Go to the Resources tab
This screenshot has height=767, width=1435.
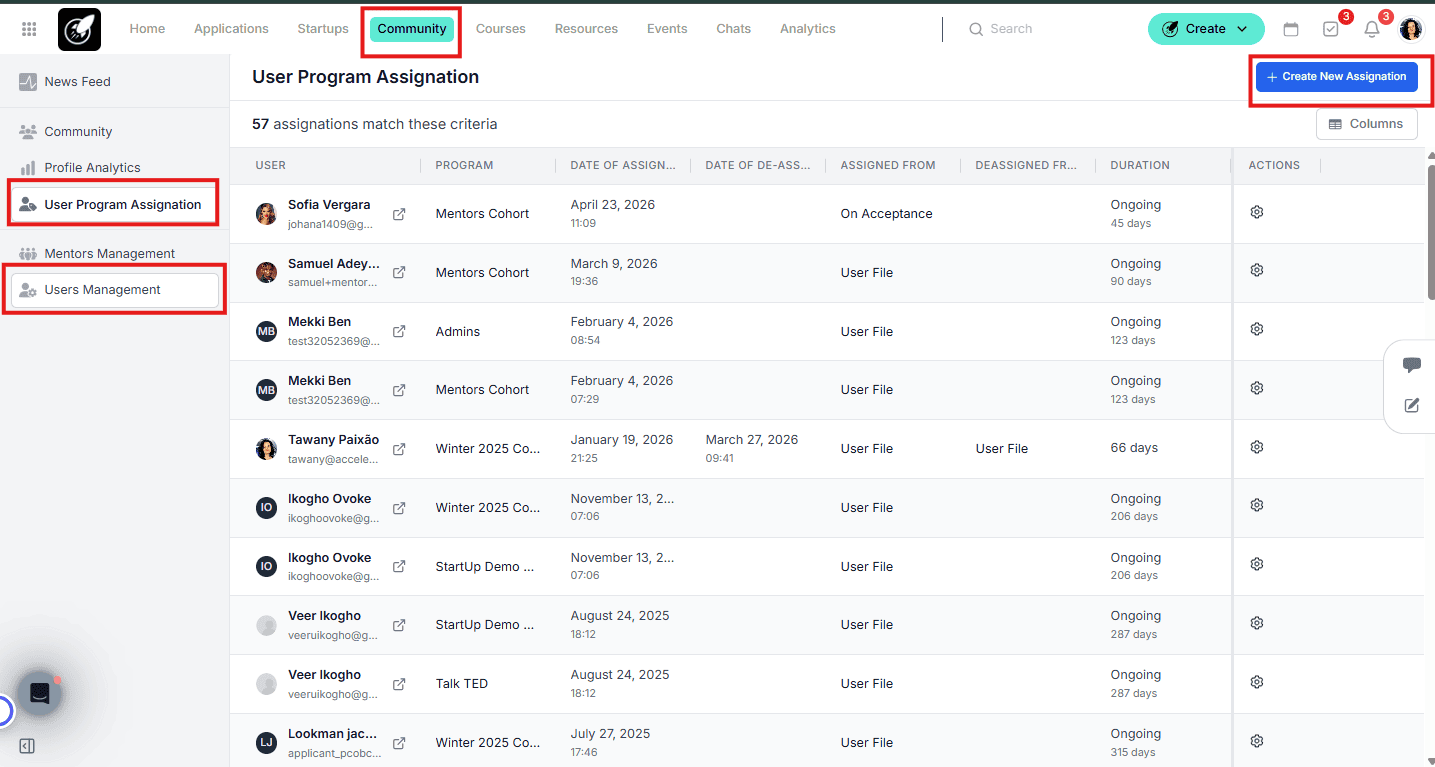[586, 29]
